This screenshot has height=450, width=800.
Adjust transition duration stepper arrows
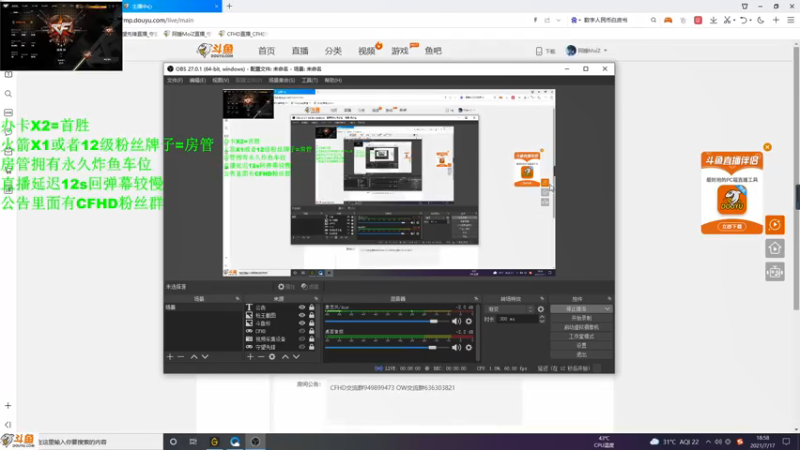[542, 319]
